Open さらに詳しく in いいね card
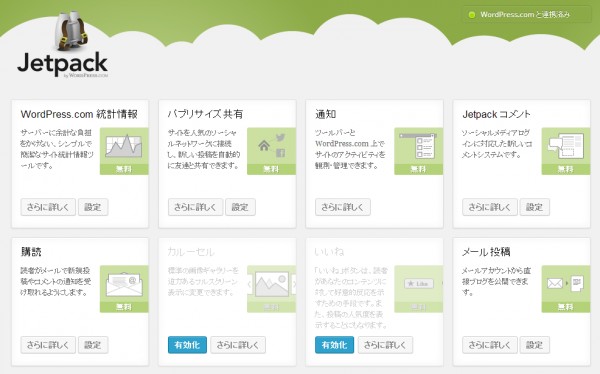This screenshot has height=374, width=600. click(385, 345)
